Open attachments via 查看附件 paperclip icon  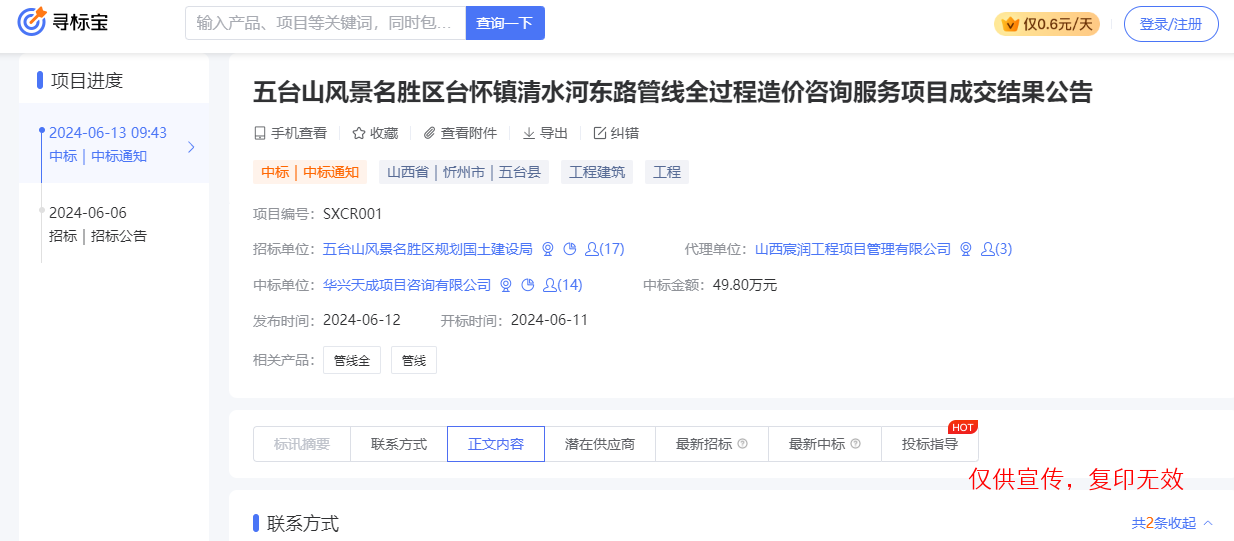[429, 133]
